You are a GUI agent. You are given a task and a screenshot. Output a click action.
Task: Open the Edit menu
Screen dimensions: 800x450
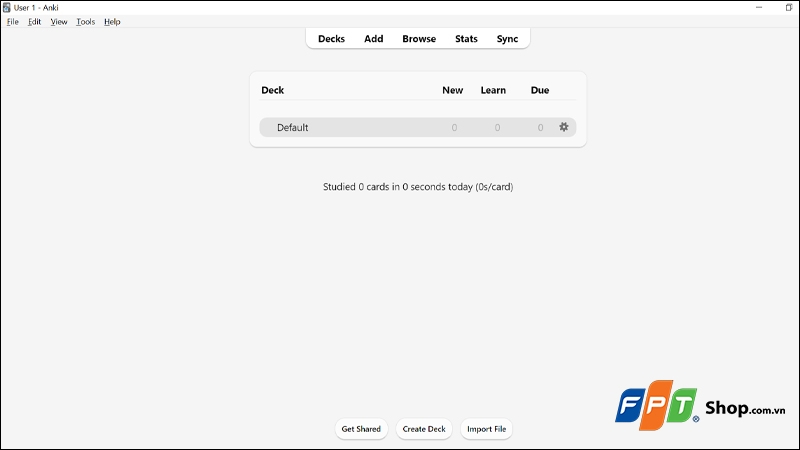click(x=34, y=21)
